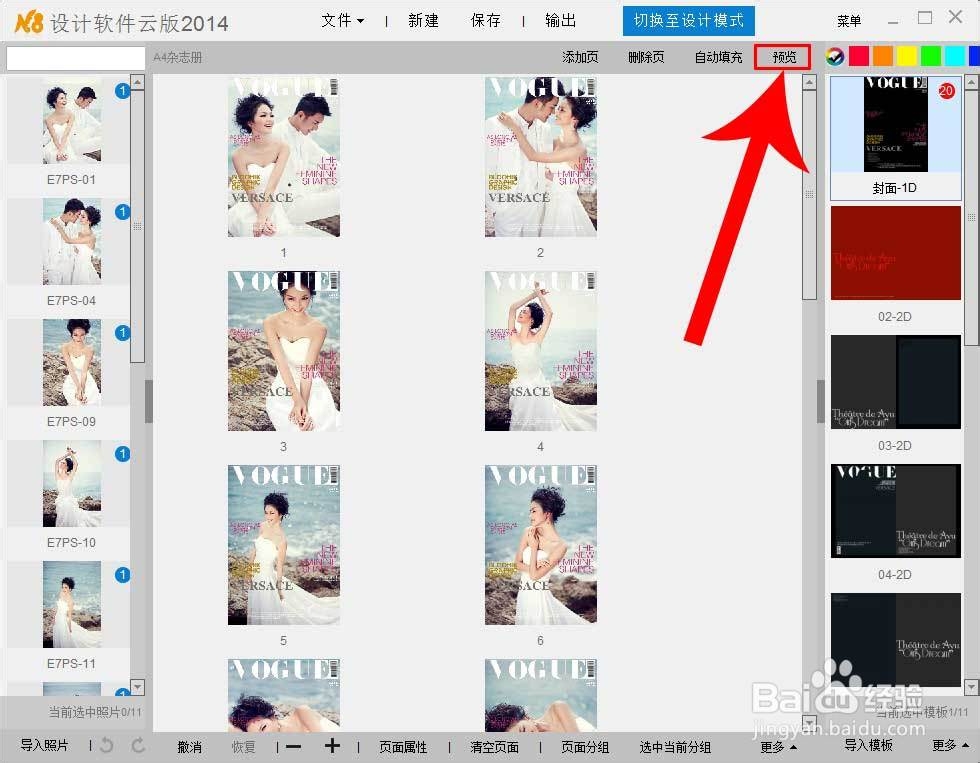Select page 5 in the page grid
The height and width of the screenshot is (763, 980).
(x=284, y=545)
